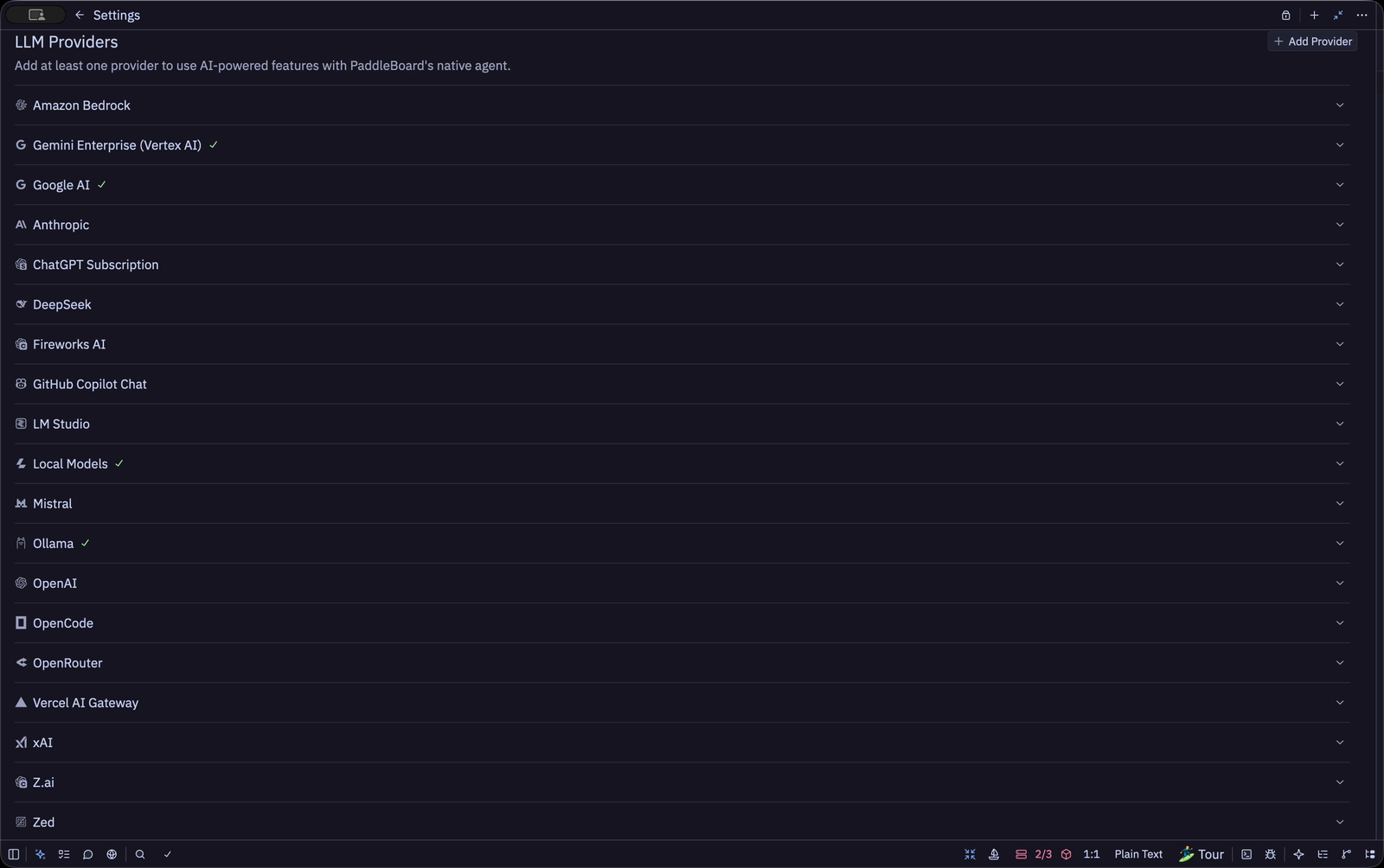Open the git branch icon in status bar
This screenshot has height=868, width=1384.
point(1347,854)
